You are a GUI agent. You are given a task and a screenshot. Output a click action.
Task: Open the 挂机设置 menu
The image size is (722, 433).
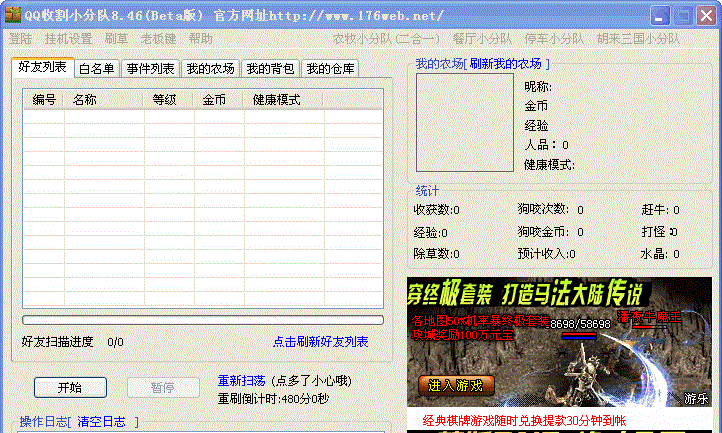(x=69, y=39)
